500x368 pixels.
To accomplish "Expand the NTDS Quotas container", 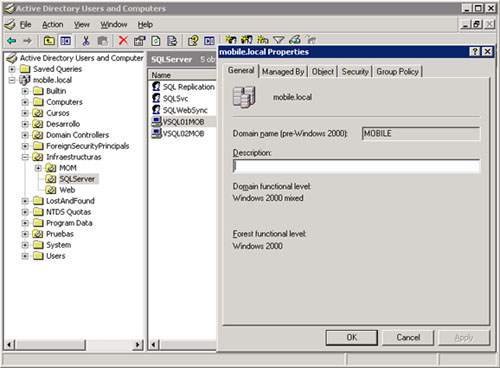I will coord(25,212).
